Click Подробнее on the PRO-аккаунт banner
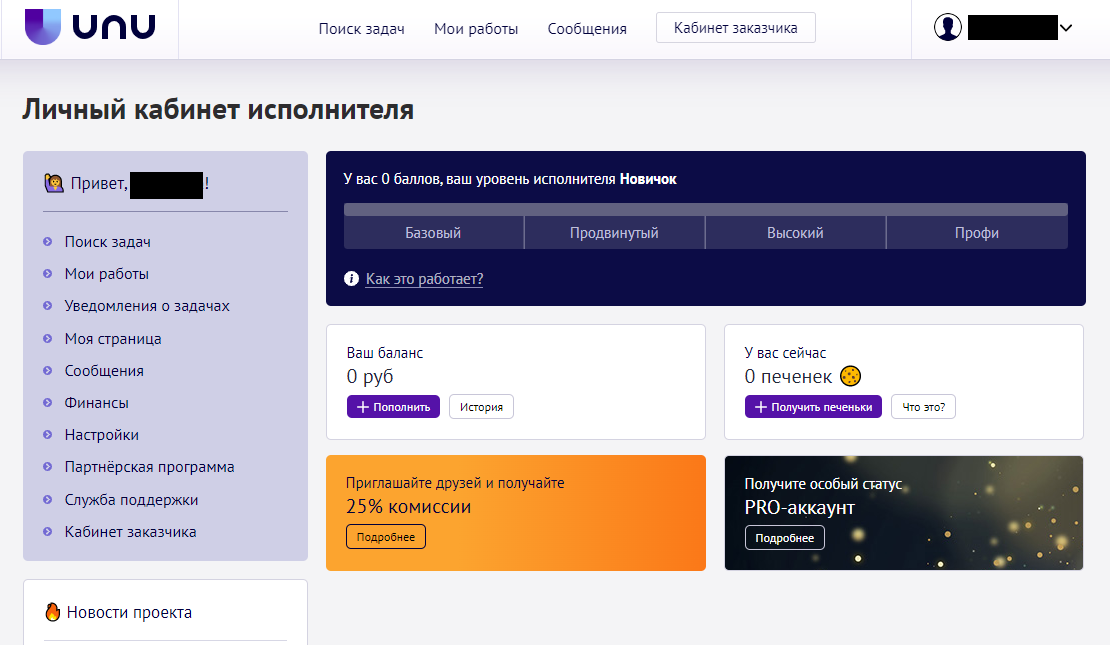 tap(784, 538)
